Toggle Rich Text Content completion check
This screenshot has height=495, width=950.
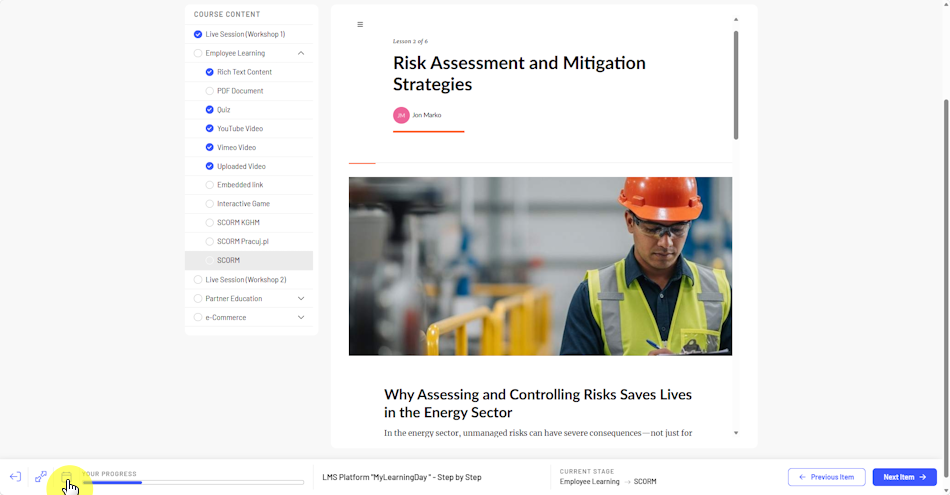[x=210, y=72]
